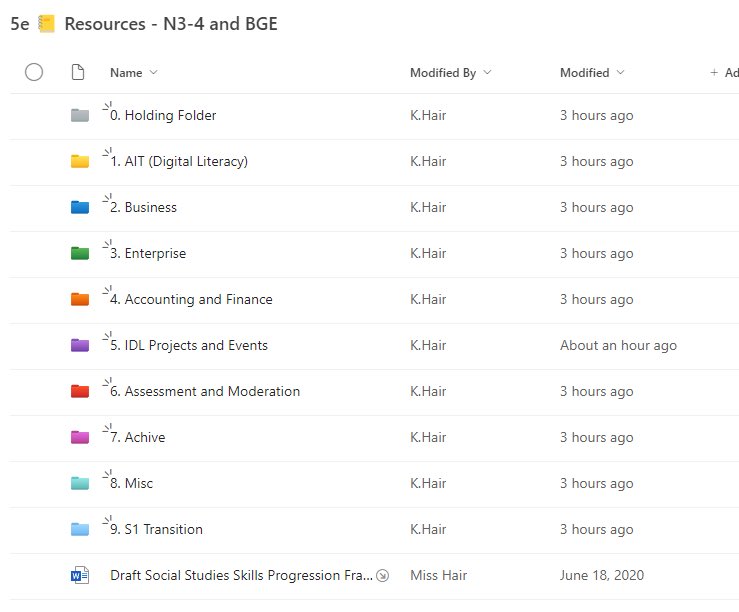Screen dimensions: 739x612
Task: Click the file type column icon
Action: 78,72
